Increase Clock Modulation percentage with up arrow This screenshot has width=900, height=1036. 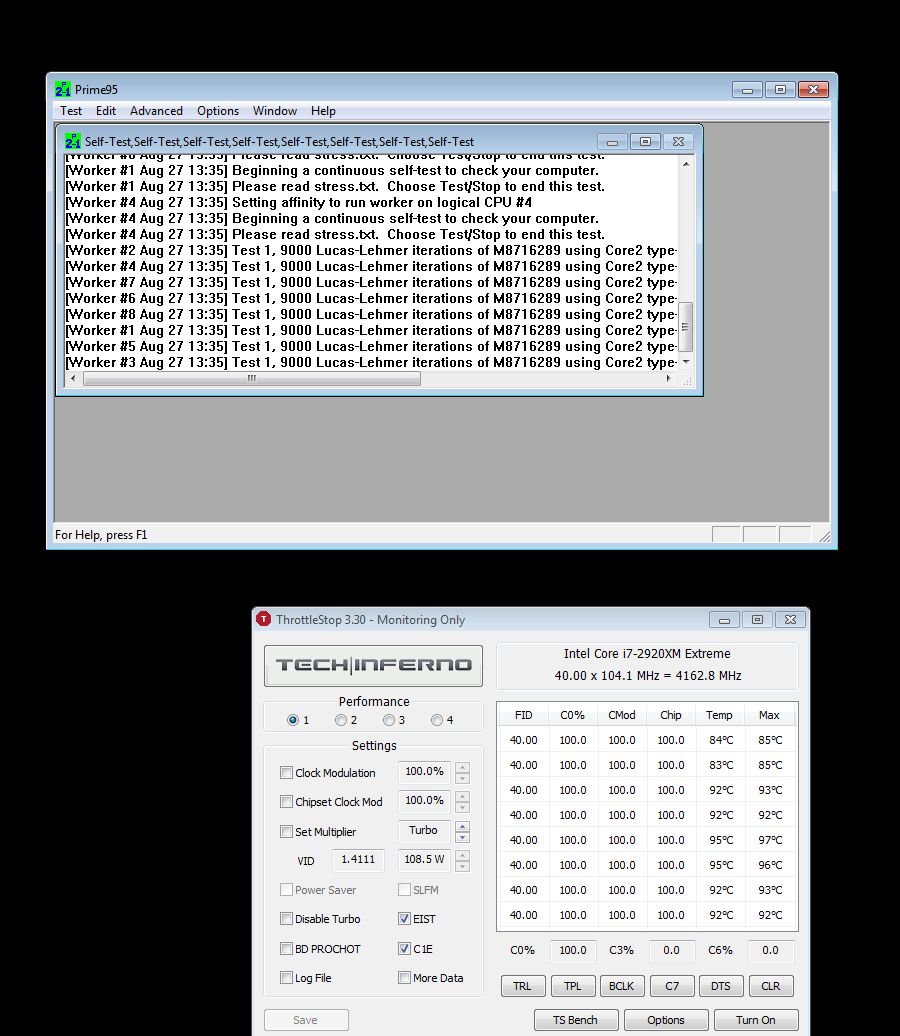pyautogui.click(x=463, y=767)
